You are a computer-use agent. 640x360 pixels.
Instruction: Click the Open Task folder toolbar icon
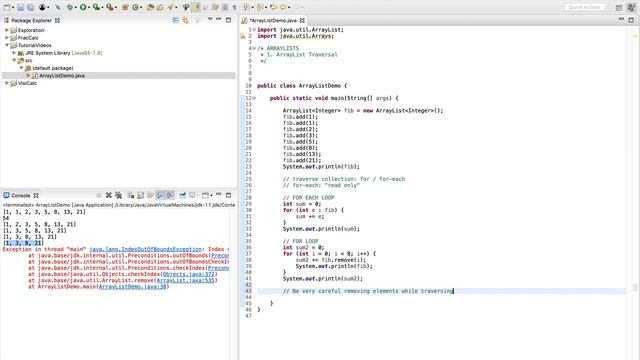pos(160,7)
